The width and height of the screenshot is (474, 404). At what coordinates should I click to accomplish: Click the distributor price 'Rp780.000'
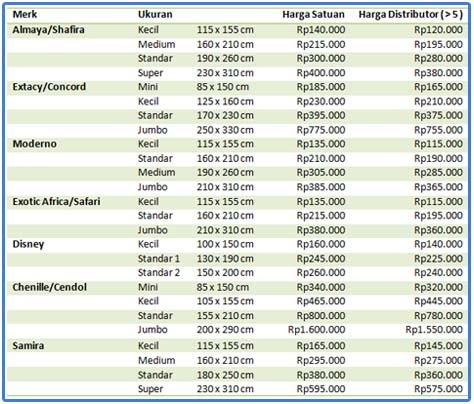tap(438, 316)
